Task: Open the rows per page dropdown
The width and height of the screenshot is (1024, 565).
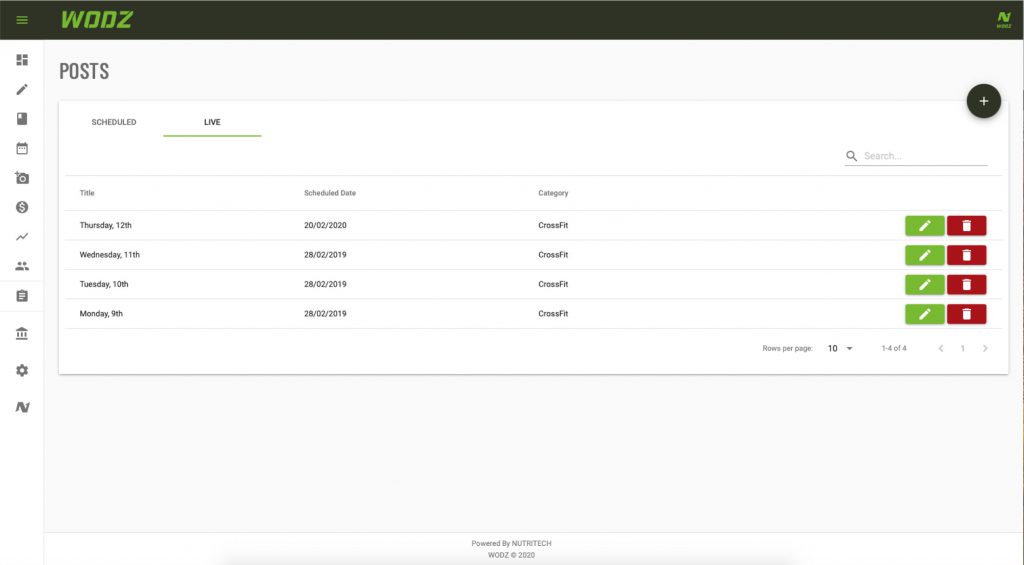Action: click(x=840, y=348)
